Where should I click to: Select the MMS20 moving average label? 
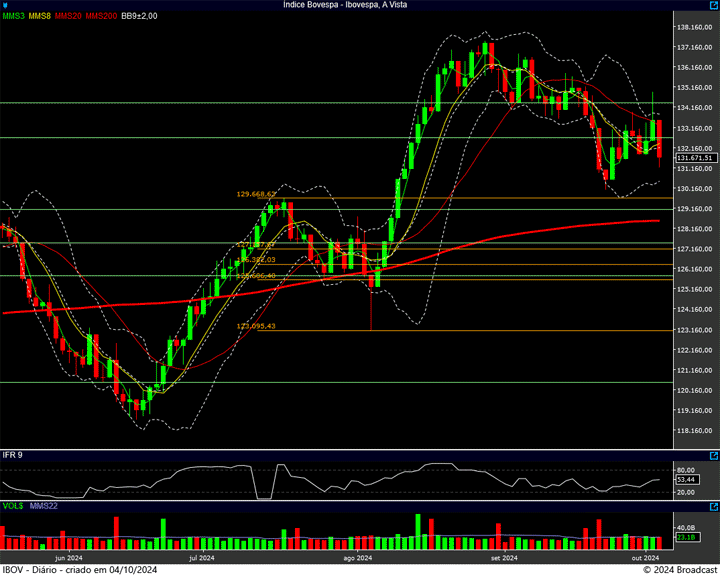click(69, 17)
